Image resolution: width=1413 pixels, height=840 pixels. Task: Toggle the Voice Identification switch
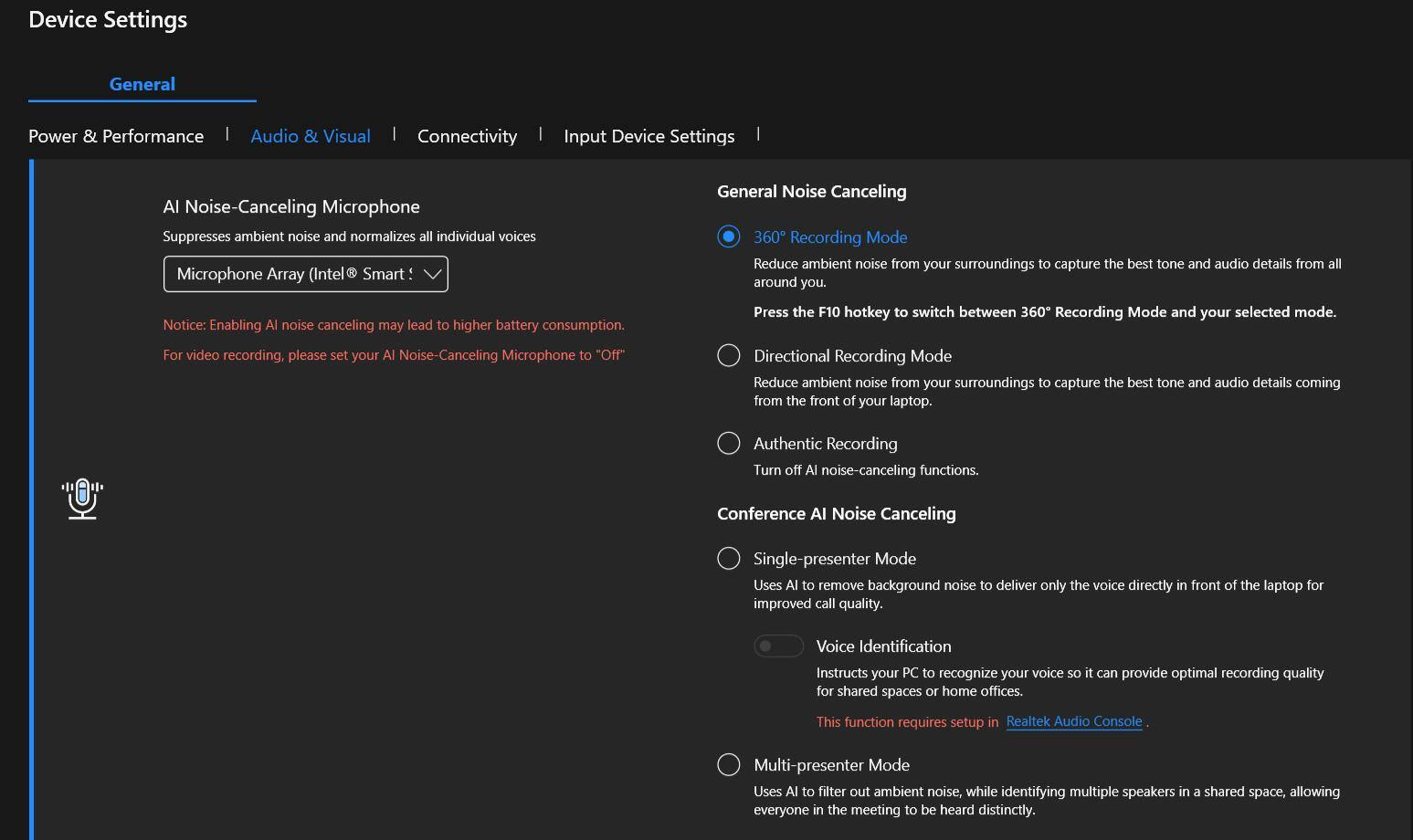tap(778, 646)
